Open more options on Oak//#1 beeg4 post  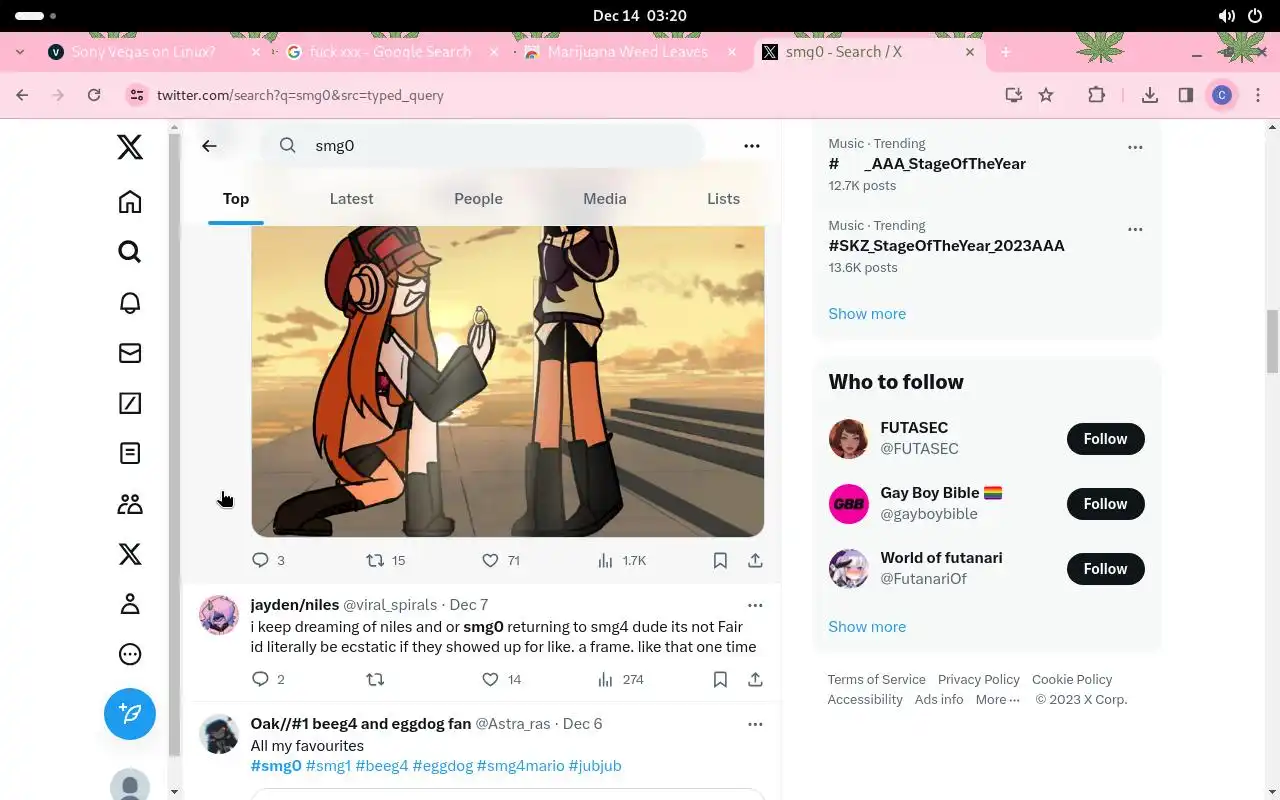point(755,724)
